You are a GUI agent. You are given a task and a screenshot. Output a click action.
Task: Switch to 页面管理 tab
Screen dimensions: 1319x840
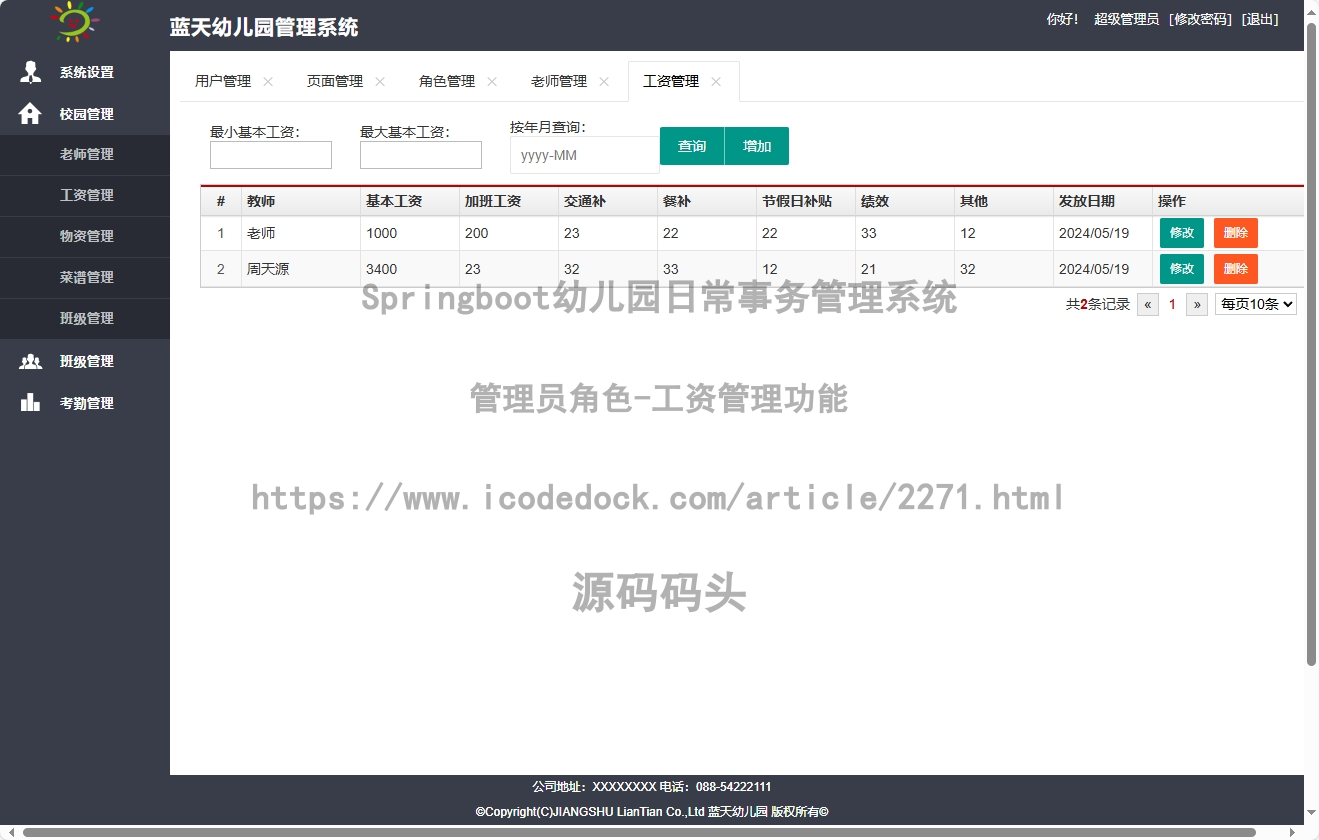point(335,82)
